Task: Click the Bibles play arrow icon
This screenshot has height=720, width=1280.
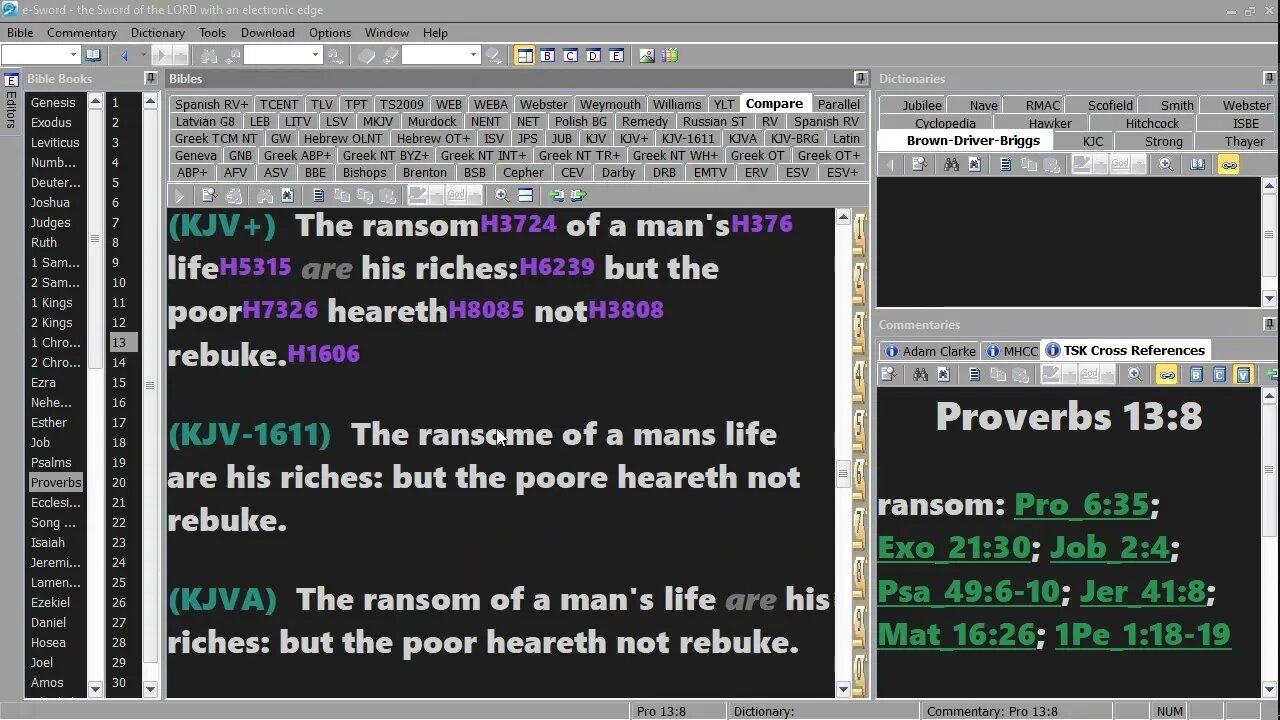Action: click(x=180, y=195)
